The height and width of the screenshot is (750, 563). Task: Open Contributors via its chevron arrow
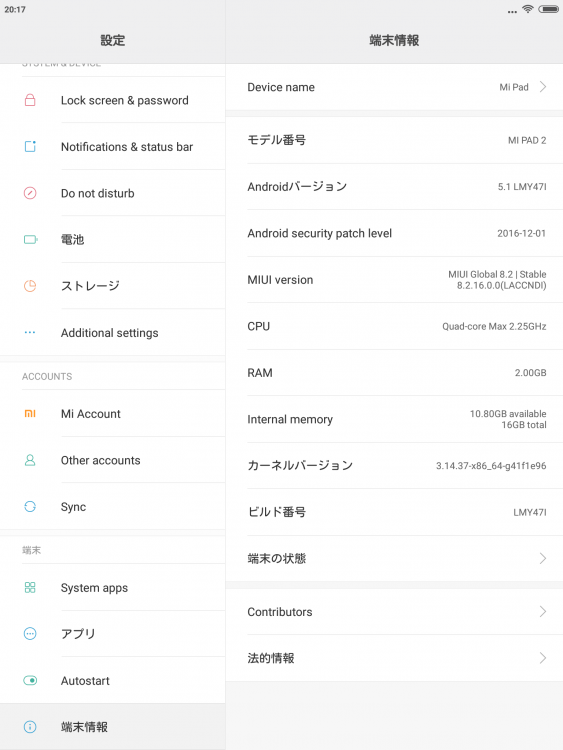click(x=542, y=611)
